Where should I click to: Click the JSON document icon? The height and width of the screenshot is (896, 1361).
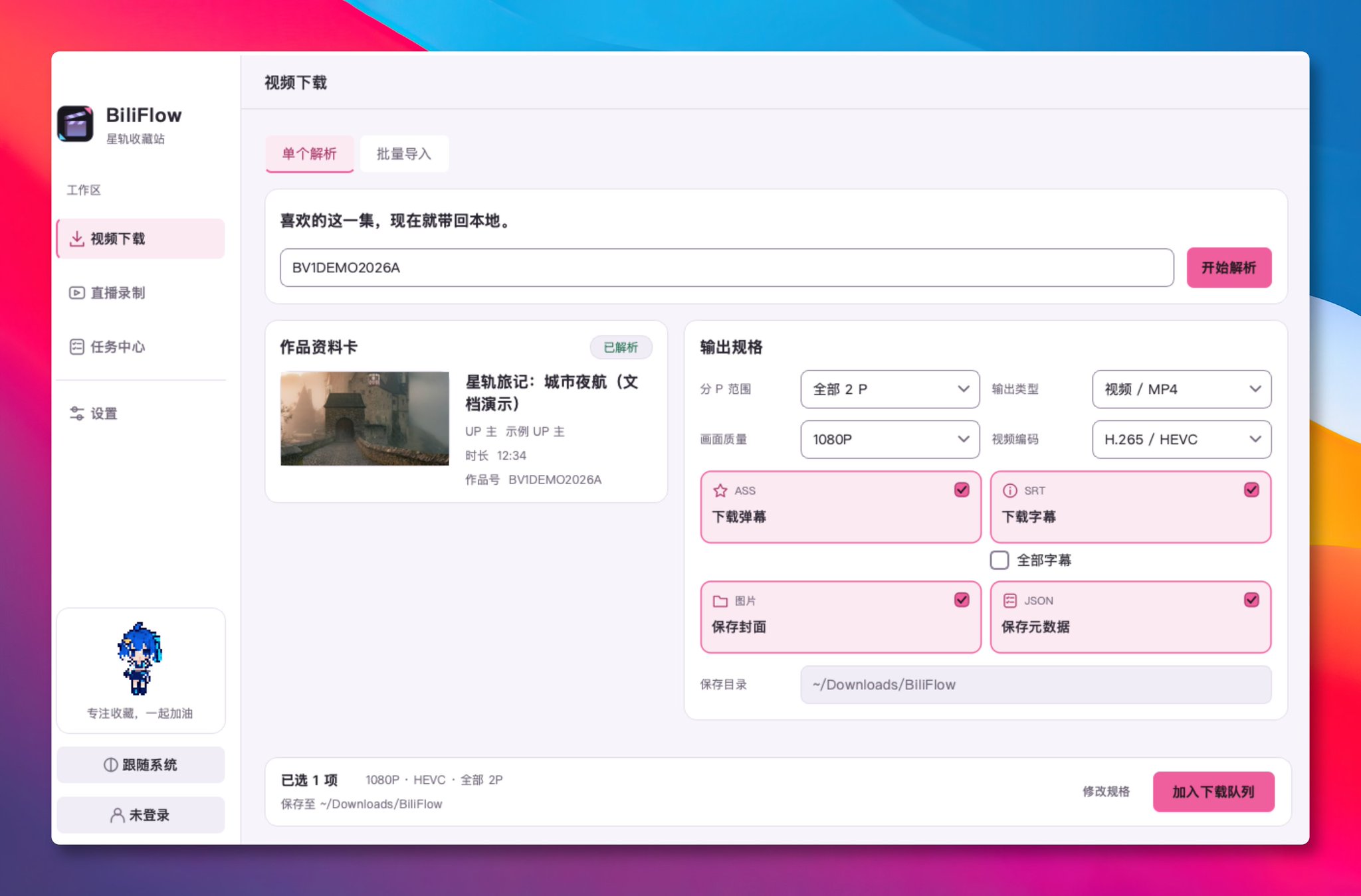[1010, 601]
